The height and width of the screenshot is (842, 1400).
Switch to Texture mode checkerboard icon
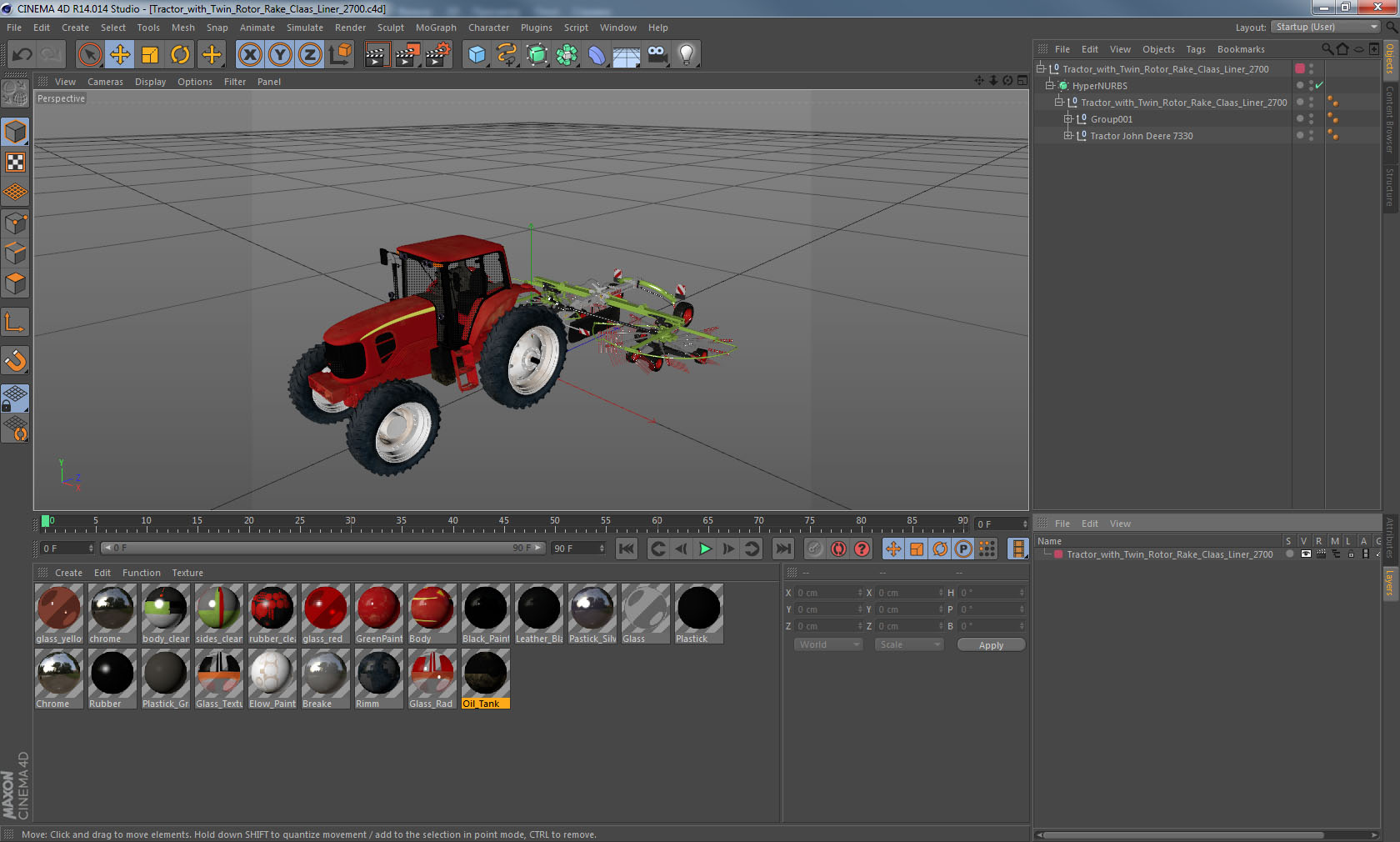point(15,162)
